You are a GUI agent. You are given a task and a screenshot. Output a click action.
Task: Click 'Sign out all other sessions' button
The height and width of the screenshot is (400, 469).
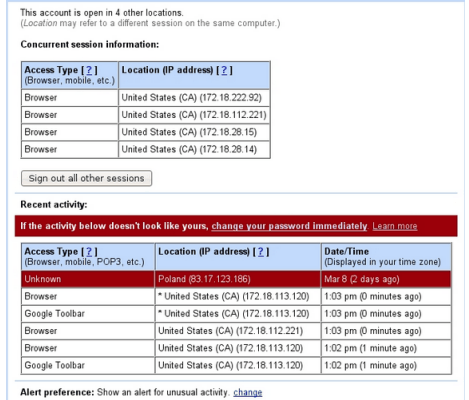point(86,178)
